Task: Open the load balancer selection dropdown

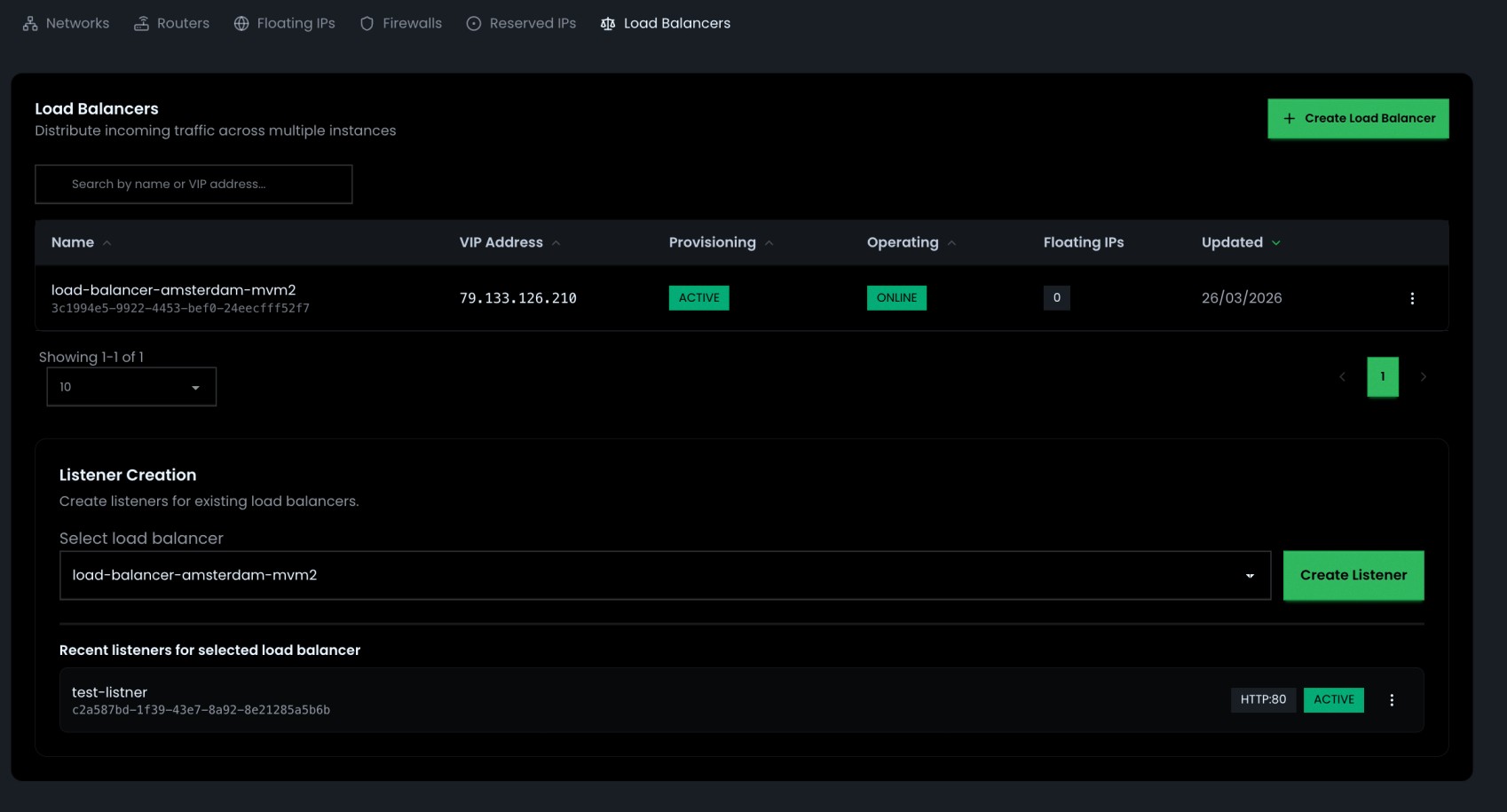Action: (x=1251, y=575)
